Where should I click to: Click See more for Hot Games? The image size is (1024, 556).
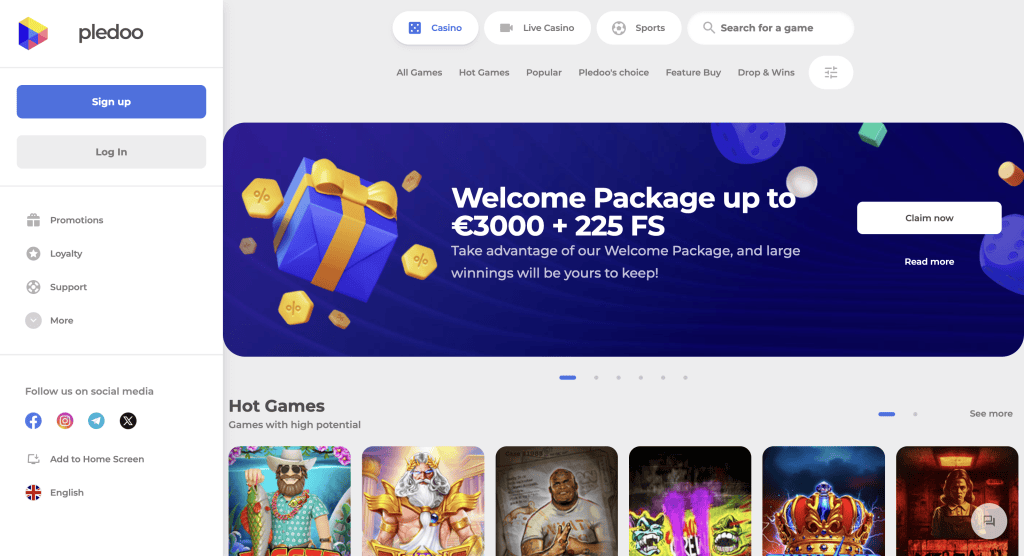(991, 414)
